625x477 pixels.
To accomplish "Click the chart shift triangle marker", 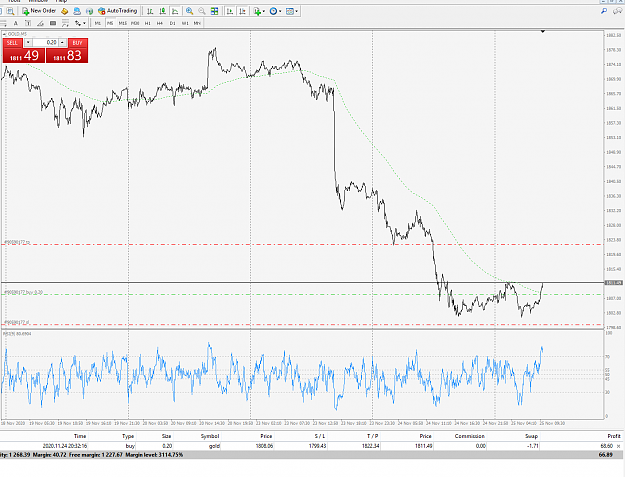I will (x=542, y=31).
